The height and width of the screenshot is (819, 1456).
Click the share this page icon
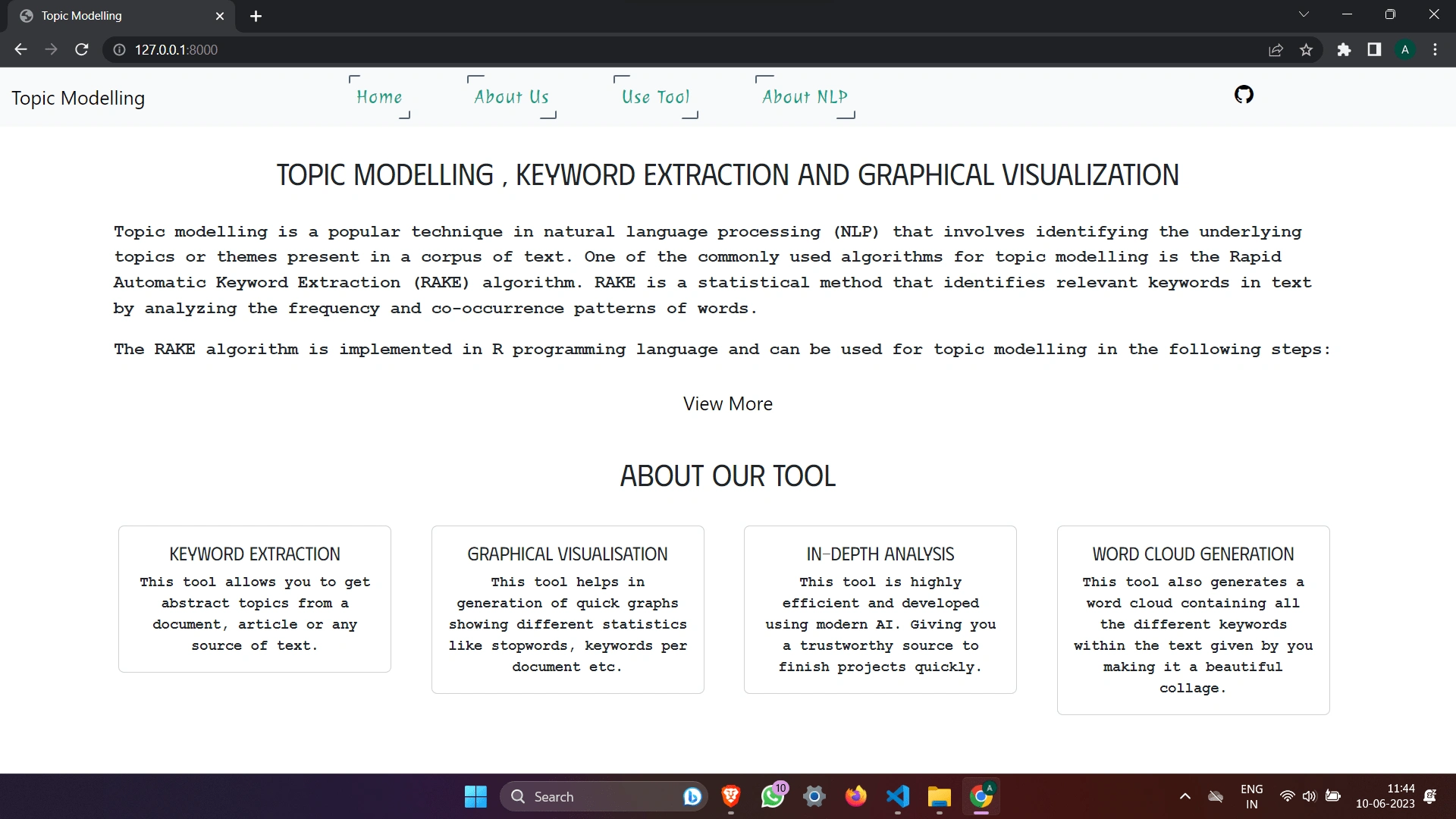[x=1276, y=50]
